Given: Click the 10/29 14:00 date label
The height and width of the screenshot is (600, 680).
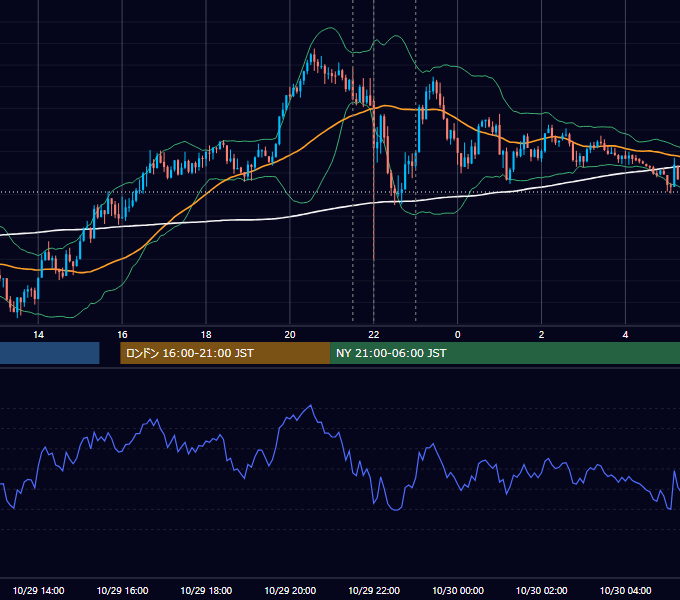Looking at the screenshot, I should [39, 590].
